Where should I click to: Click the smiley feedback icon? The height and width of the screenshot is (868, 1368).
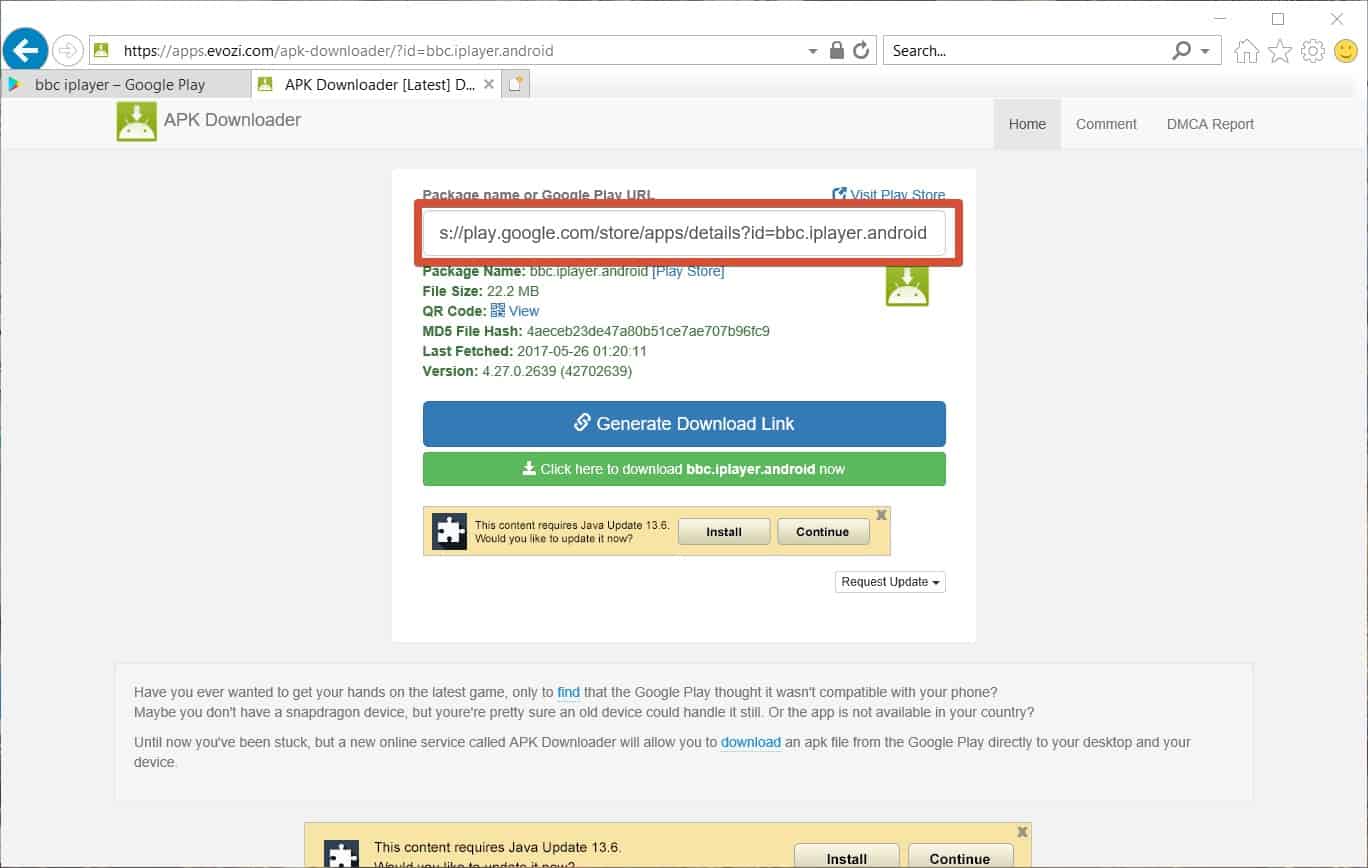1346,51
